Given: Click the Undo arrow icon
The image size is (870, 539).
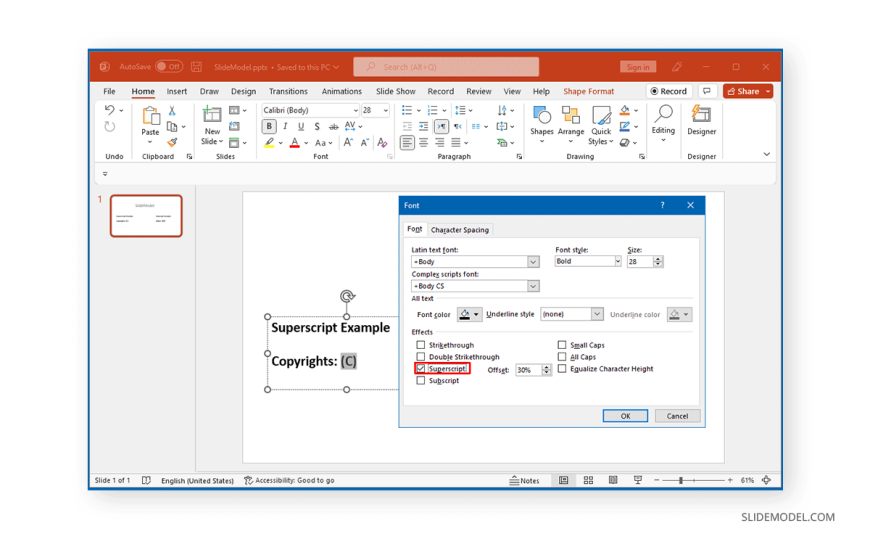Looking at the screenshot, I should (109, 110).
